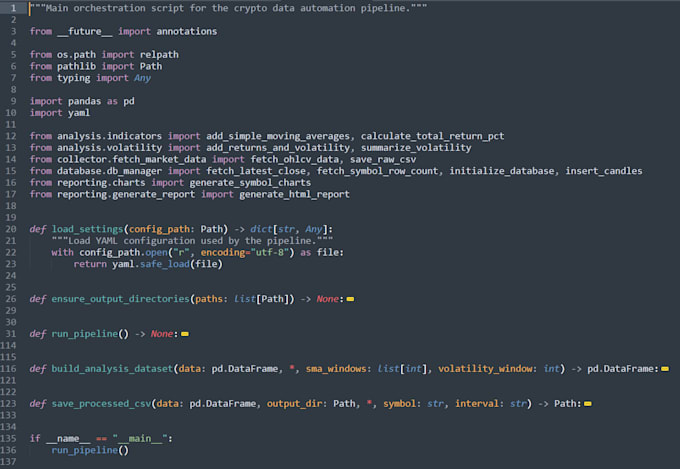Click 'interval' parameter on line 123
The width and height of the screenshot is (680, 469).
pyautogui.click(x=477, y=404)
